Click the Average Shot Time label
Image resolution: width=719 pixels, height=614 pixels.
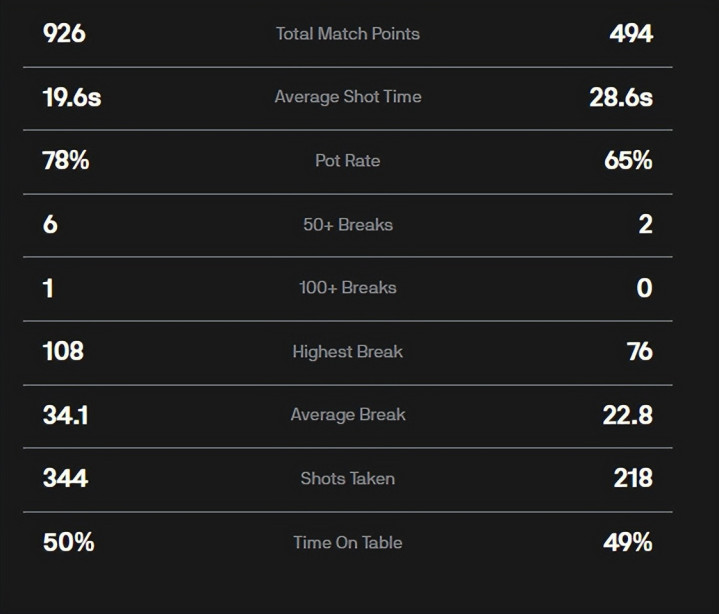tap(347, 97)
